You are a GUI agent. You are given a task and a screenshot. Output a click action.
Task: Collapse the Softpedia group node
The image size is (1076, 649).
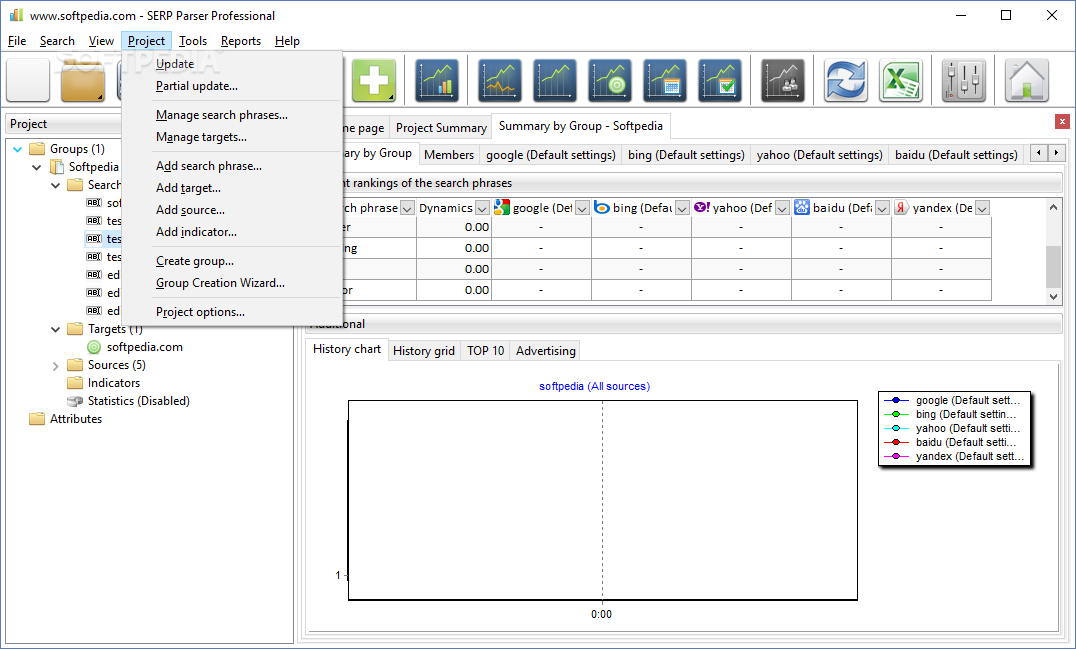point(37,167)
